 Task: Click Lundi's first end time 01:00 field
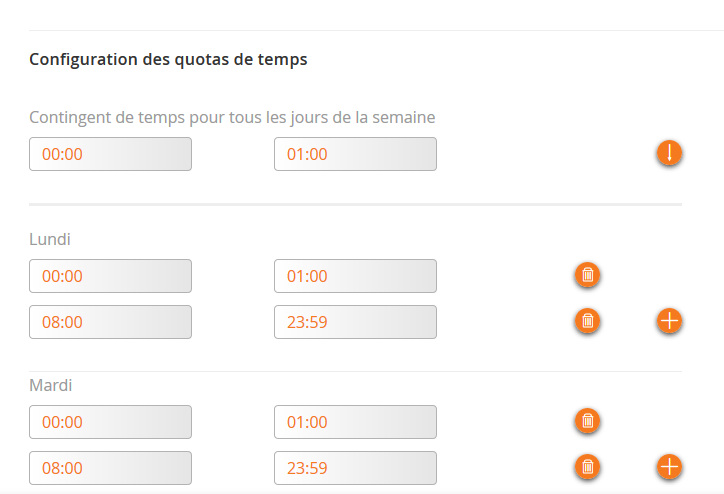355,276
